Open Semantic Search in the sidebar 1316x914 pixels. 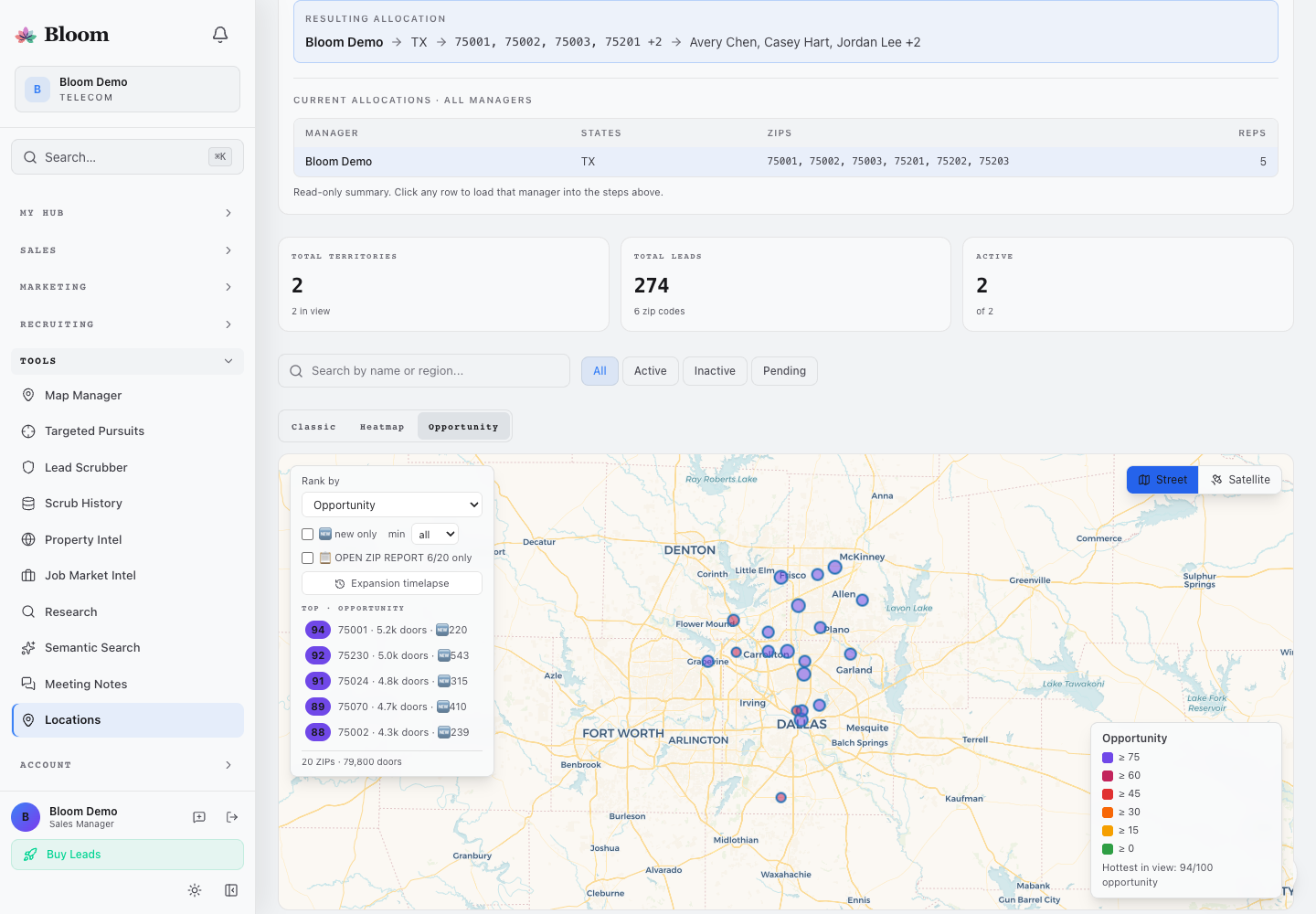[x=127, y=648]
